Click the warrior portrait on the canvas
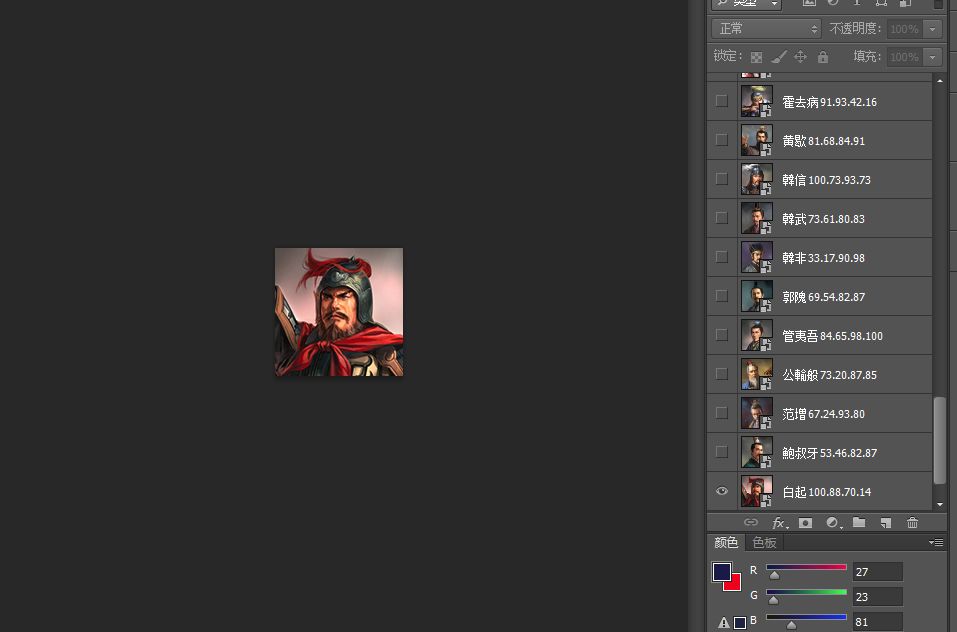Viewport: 957px width, 632px height. pyautogui.click(x=339, y=312)
